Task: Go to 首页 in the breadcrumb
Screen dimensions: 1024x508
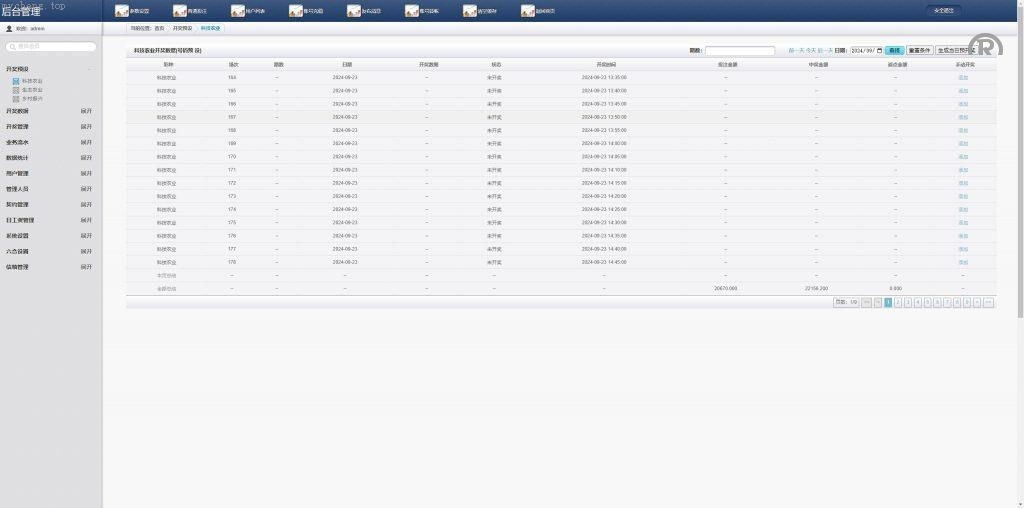Action: [x=160, y=29]
